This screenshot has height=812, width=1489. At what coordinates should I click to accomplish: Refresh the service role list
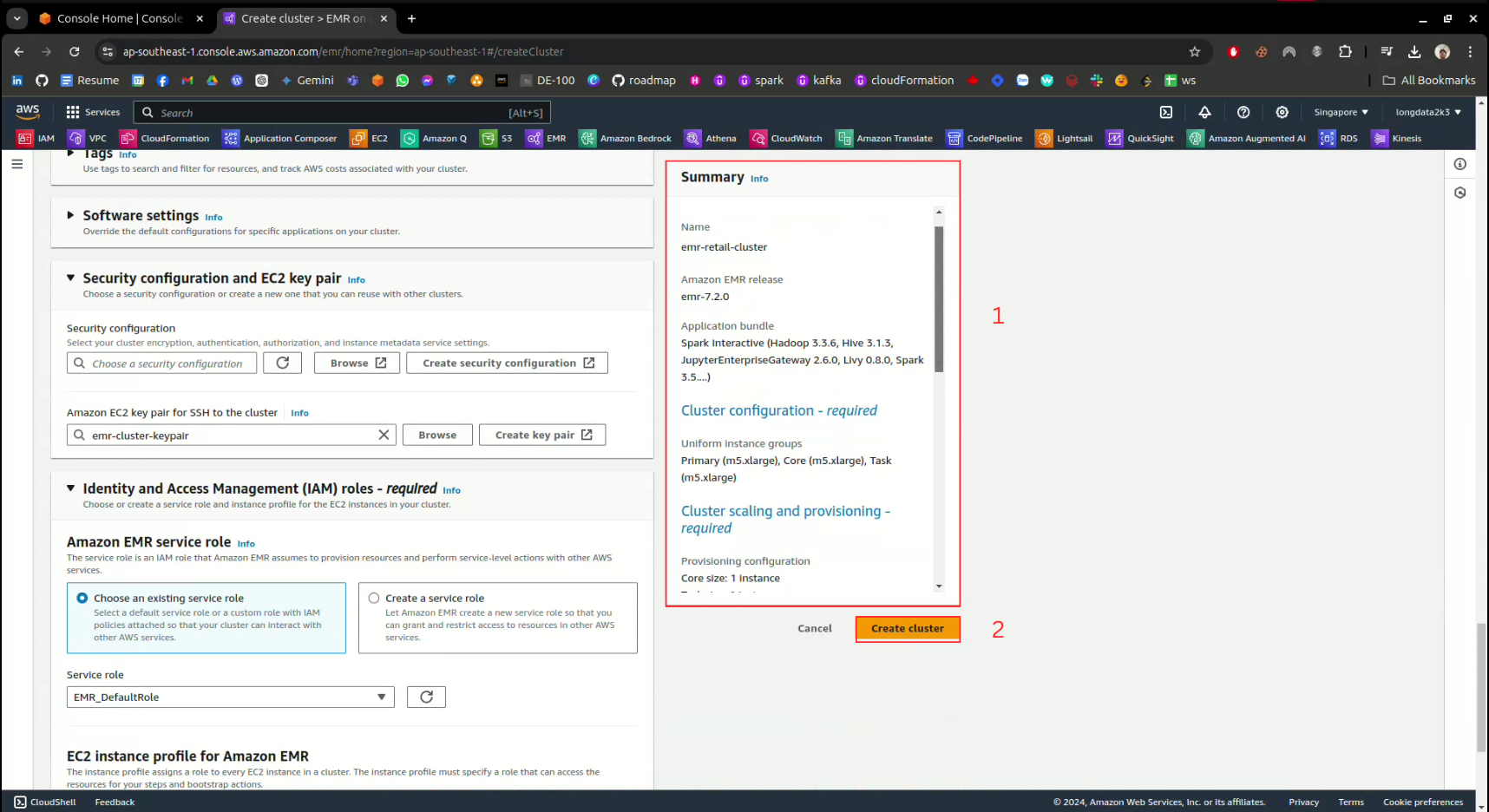(426, 697)
